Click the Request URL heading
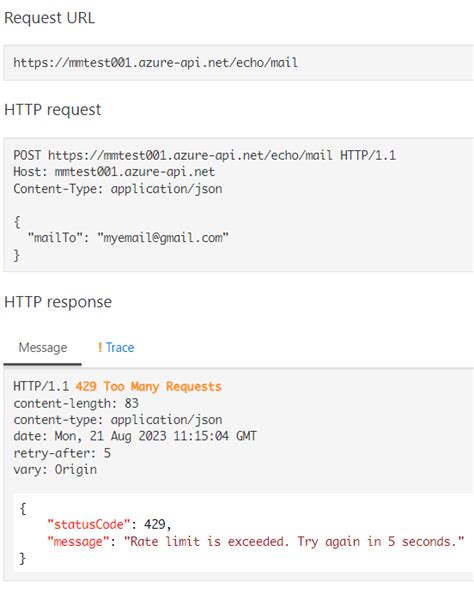The height and width of the screenshot is (612, 474). tap(50, 18)
